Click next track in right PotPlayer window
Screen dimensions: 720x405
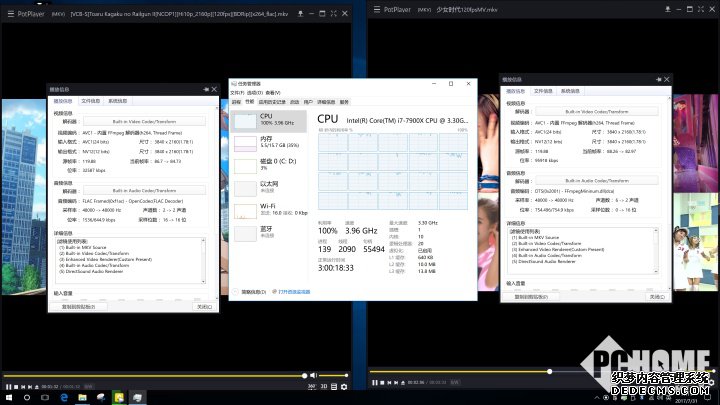(x=396, y=382)
